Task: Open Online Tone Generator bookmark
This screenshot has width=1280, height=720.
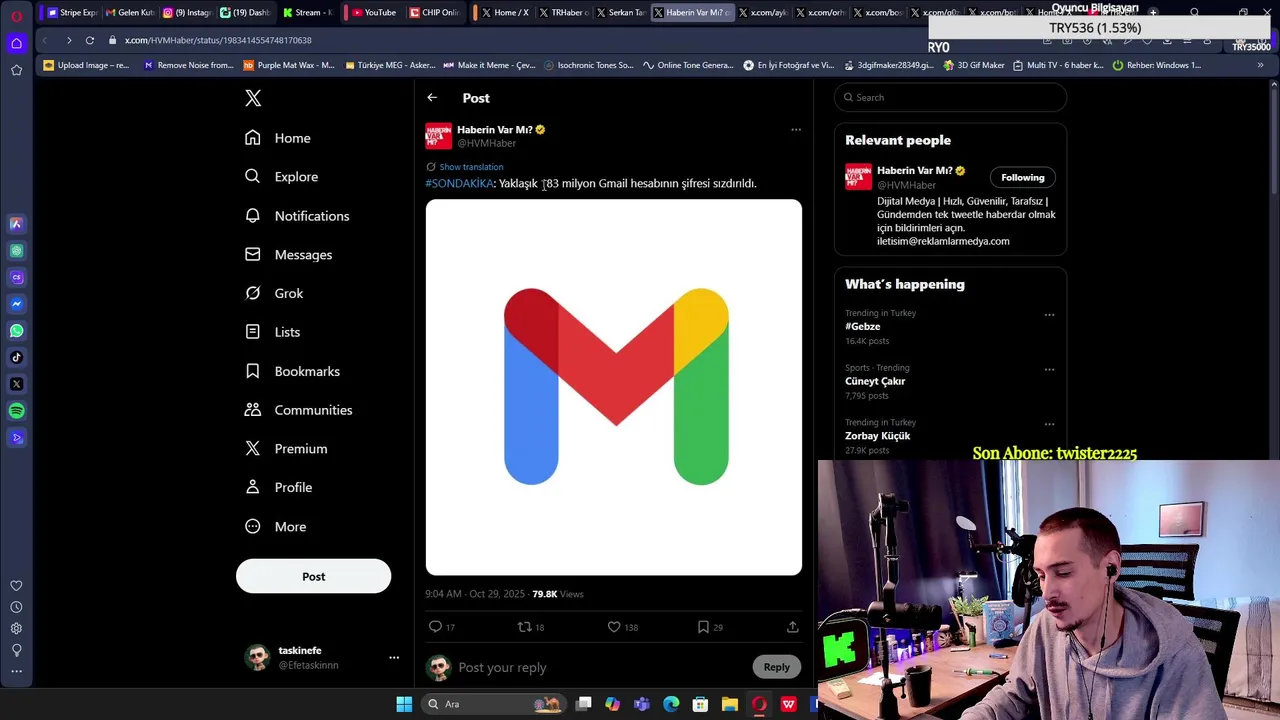Action: (689, 65)
